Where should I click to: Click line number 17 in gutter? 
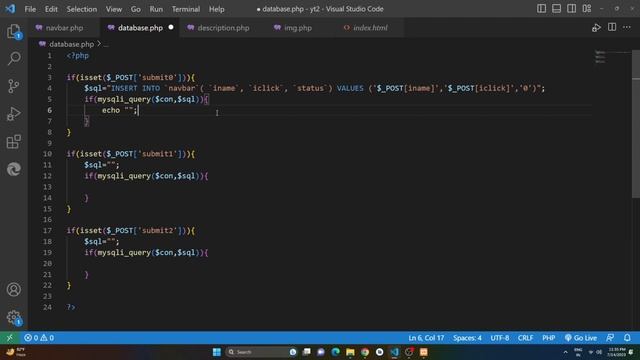pos(47,231)
